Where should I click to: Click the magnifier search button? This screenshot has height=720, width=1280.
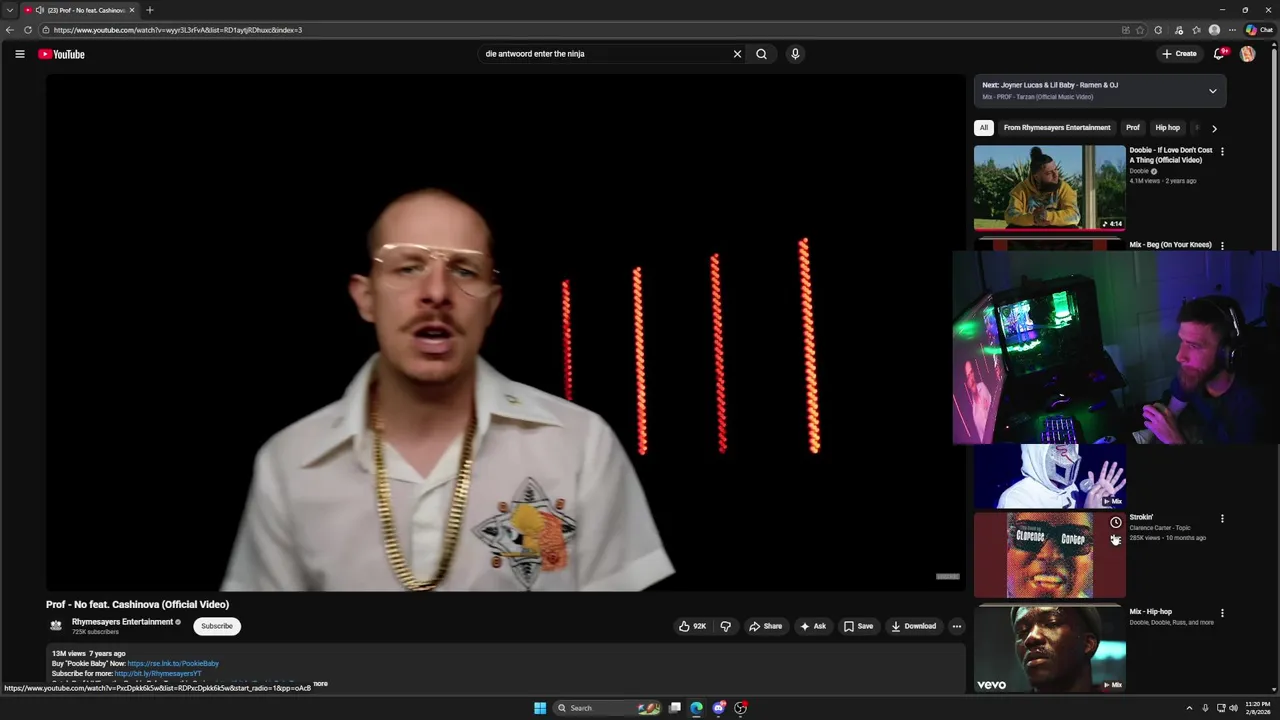tap(761, 54)
